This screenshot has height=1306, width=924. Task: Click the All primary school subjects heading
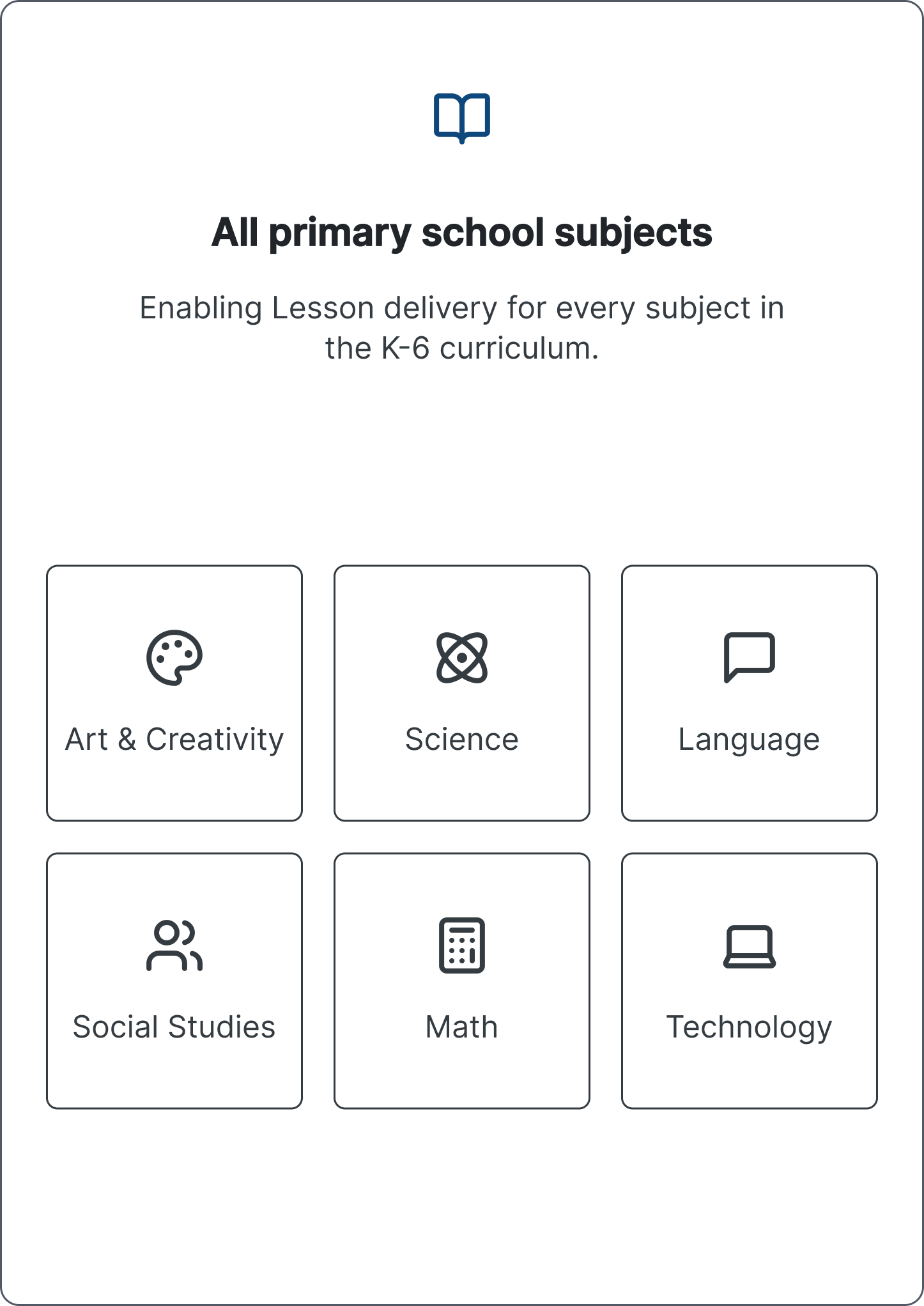point(462,233)
